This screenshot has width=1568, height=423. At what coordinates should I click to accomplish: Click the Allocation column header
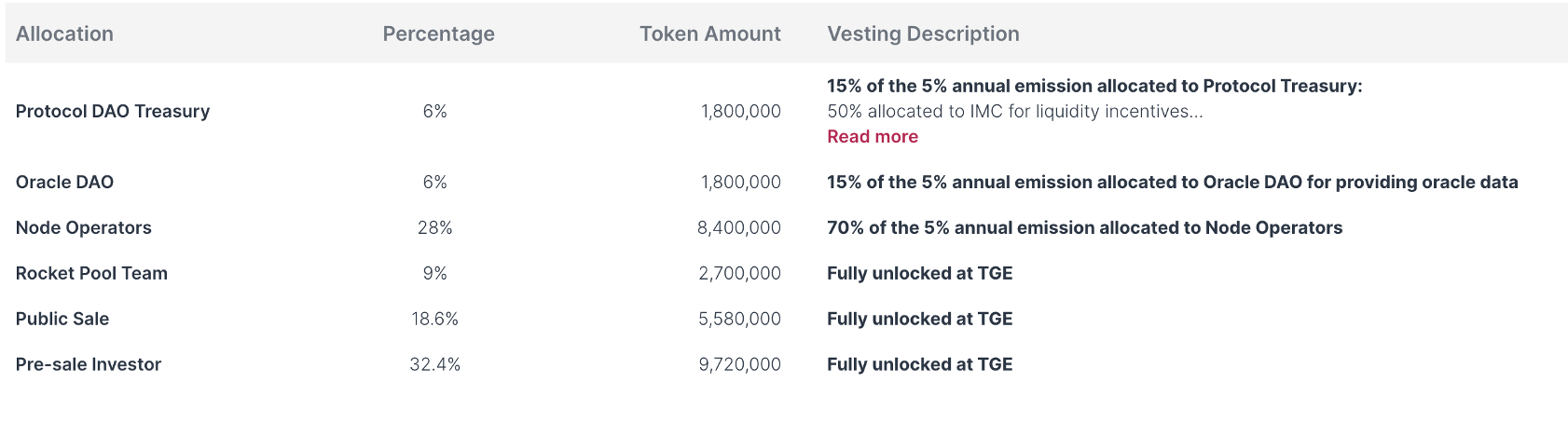(x=64, y=34)
